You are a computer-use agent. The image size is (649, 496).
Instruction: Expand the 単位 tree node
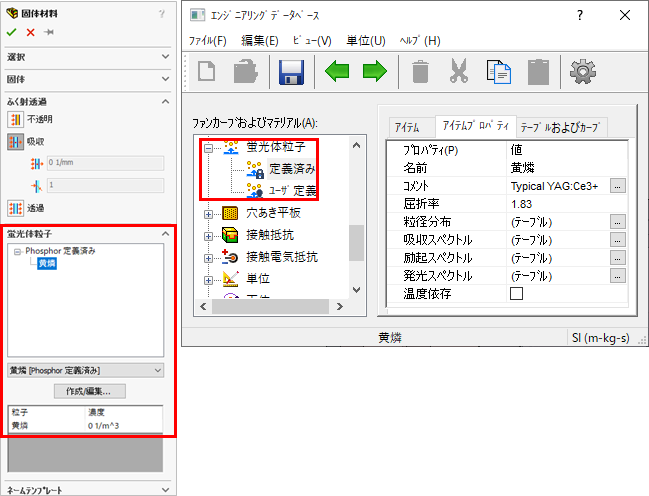pos(208,280)
